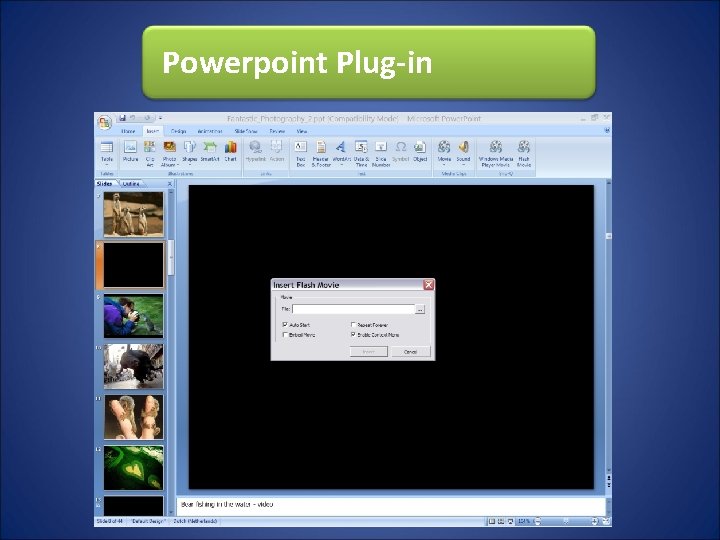This screenshot has width=720, height=540.
Task: Open the WordArt gallery
Action: [341, 153]
